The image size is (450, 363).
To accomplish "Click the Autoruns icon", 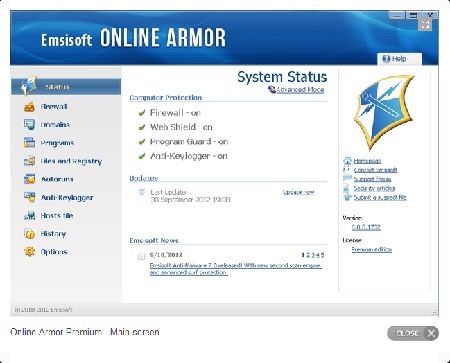I will pyautogui.click(x=29, y=179).
